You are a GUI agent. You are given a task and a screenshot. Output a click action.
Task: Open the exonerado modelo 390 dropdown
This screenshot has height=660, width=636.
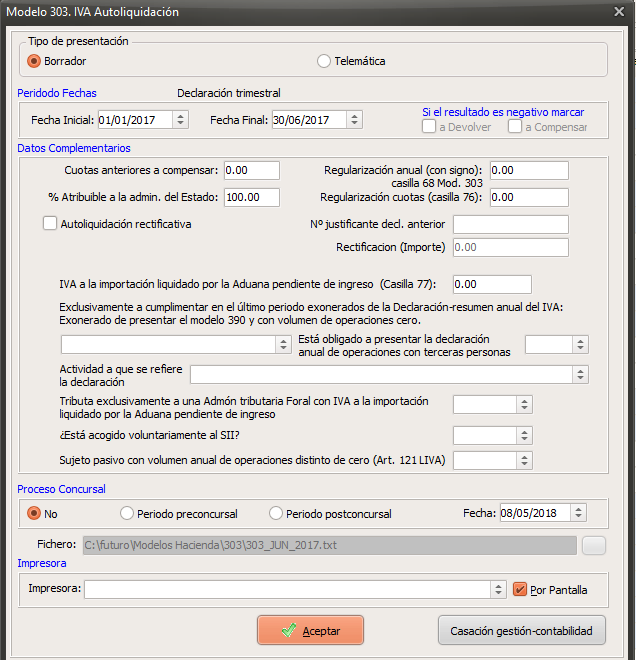[x=283, y=345]
